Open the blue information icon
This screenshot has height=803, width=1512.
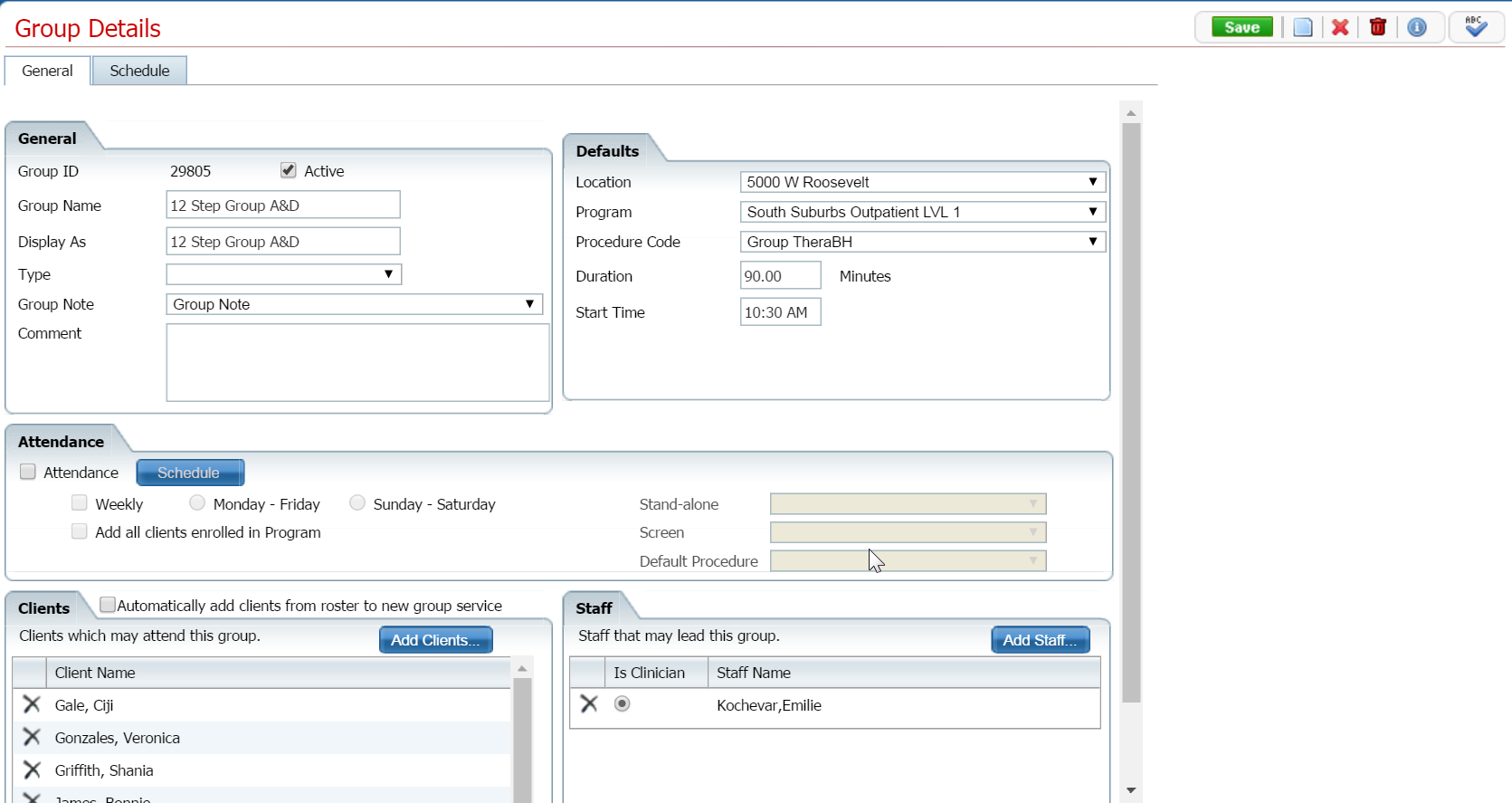(x=1416, y=27)
